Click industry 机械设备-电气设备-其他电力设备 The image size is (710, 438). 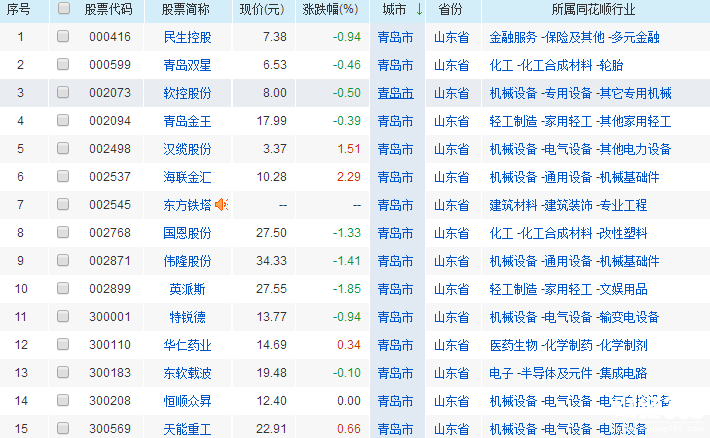[580, 149]
